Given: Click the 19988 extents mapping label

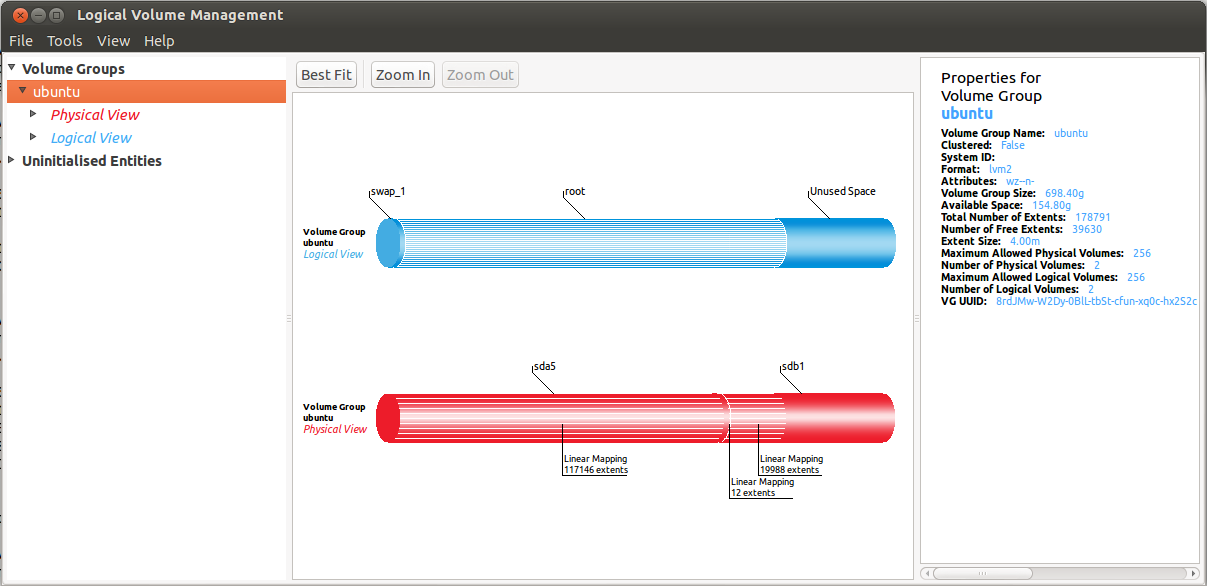Looking at the screenshot, I should 791,464.
